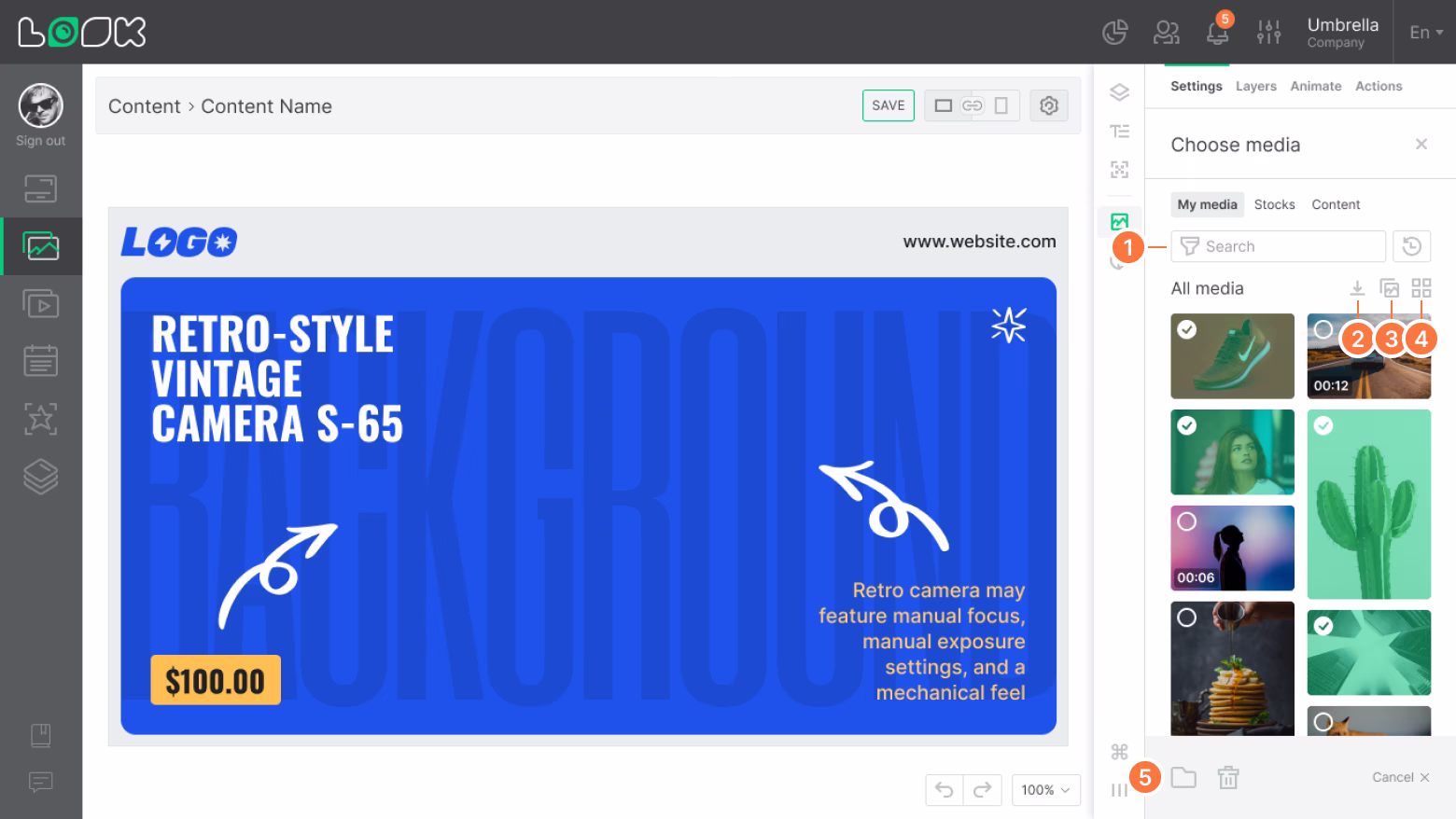Screen dimensions: 1456x819
Task: Select the media image tool in editor strip
Action: (1119, 222)
